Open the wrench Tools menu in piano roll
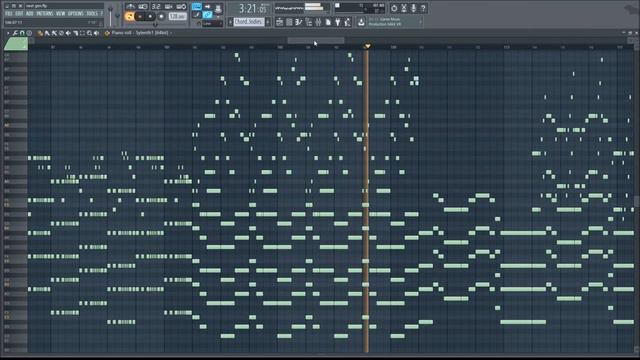 click(x=15, y=33)
